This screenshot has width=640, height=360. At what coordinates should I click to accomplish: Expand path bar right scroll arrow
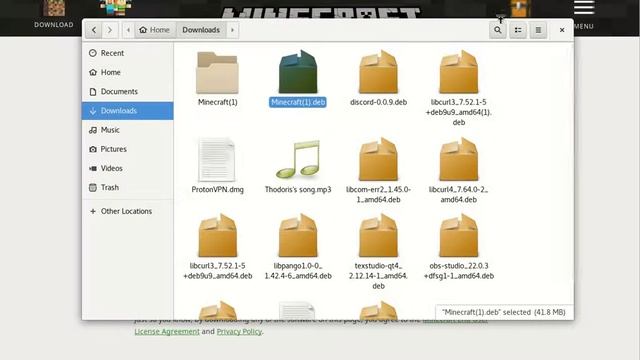(x=232, y=30)
